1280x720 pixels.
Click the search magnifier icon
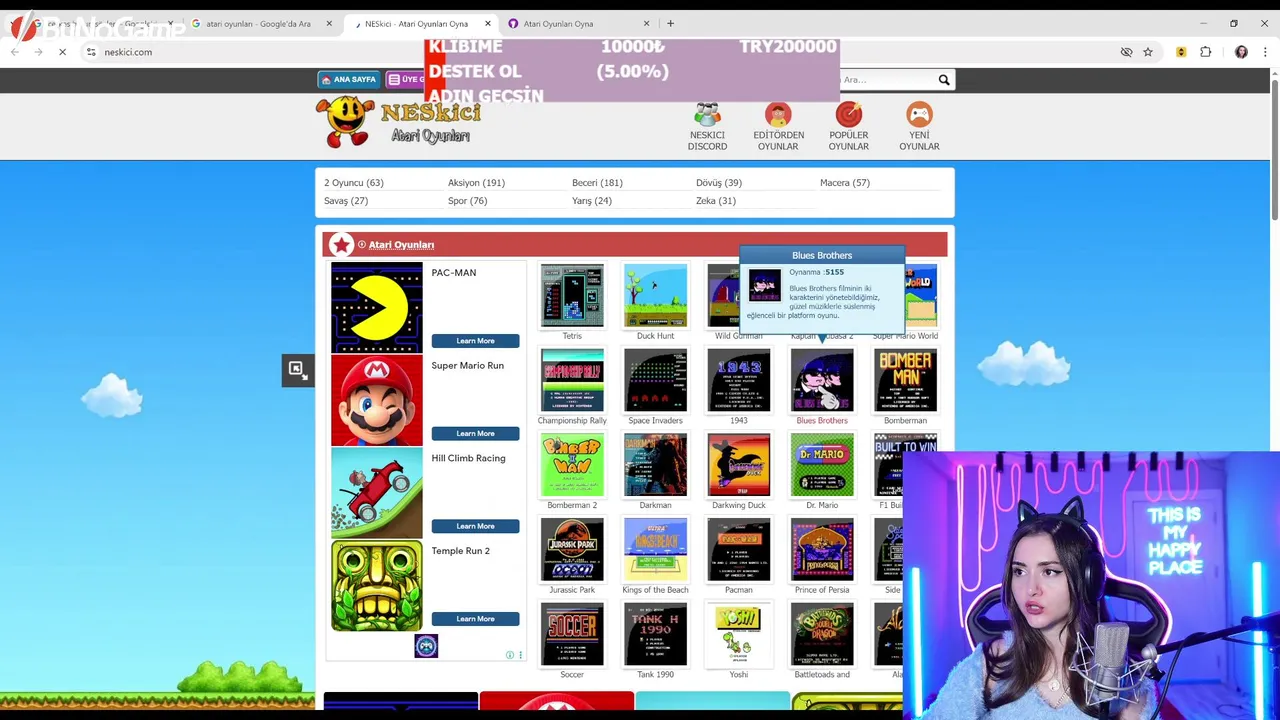(x=943, y=80)
